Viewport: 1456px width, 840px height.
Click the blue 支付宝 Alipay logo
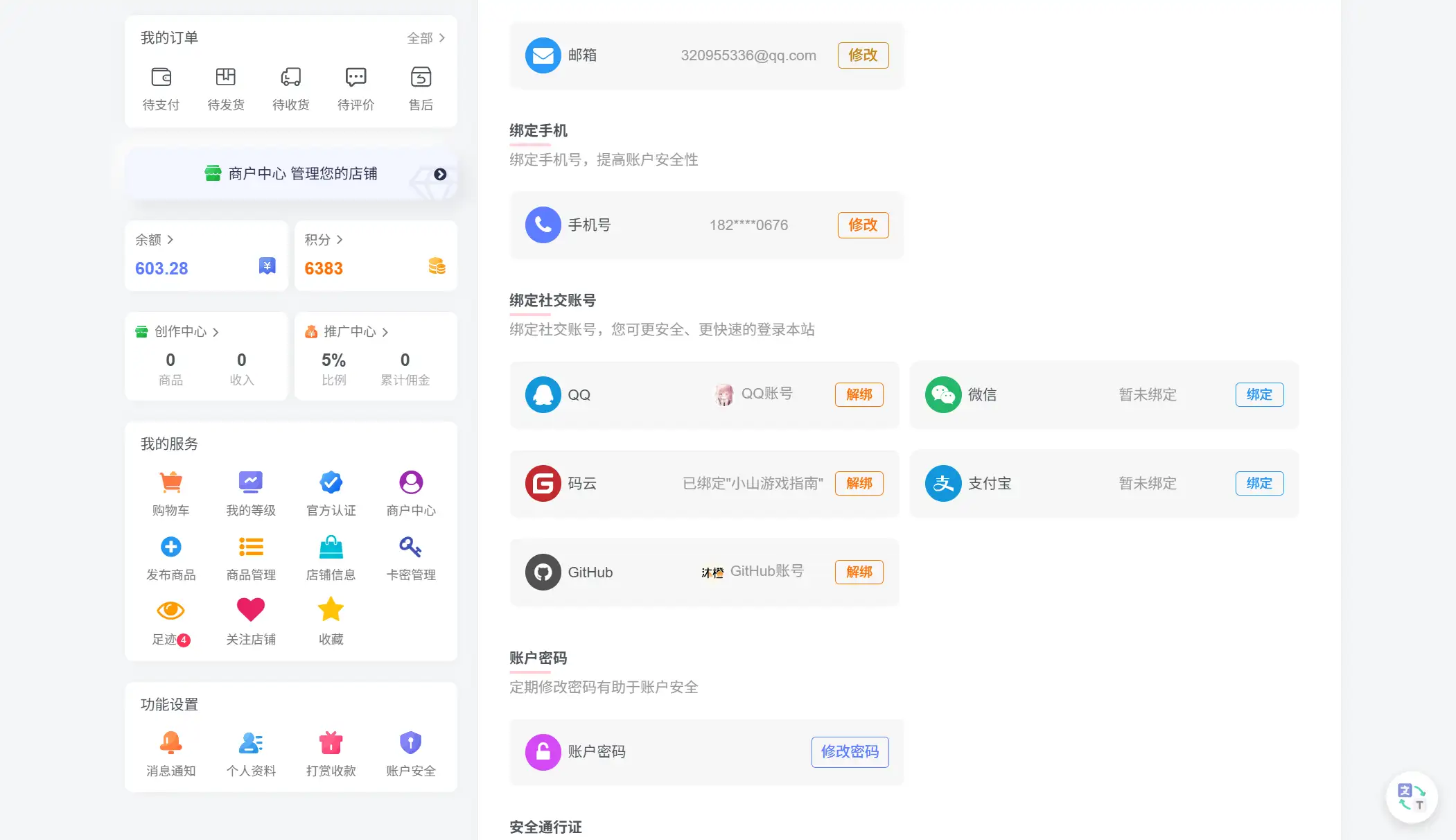tap(943, 484)
